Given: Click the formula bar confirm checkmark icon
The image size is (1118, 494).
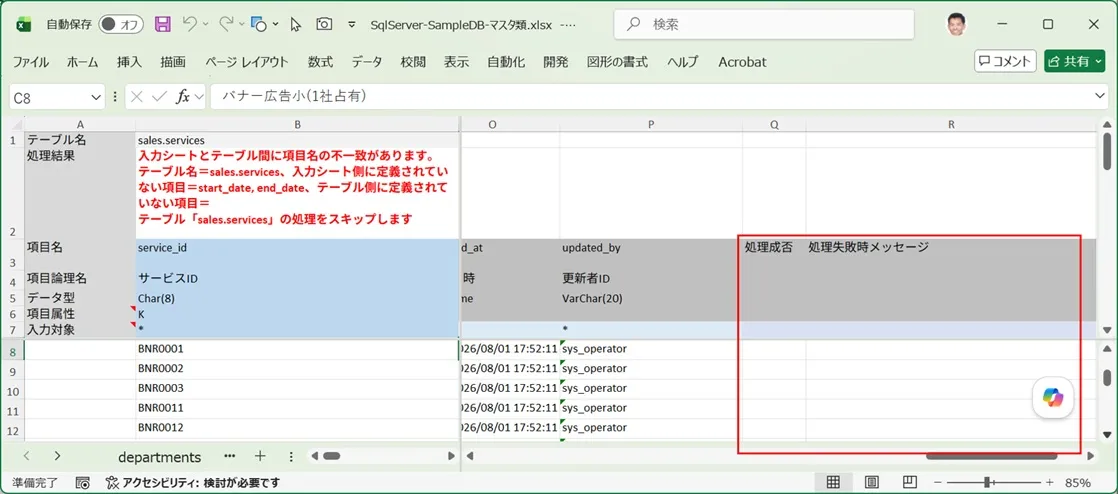Looking at the screenshot, I should 160,97.
